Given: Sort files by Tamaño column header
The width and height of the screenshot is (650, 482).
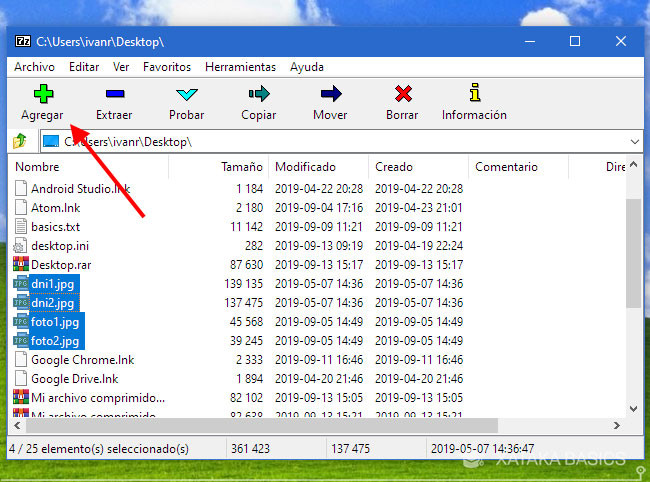Looking at the screenshot, I should tap(242, 167).
